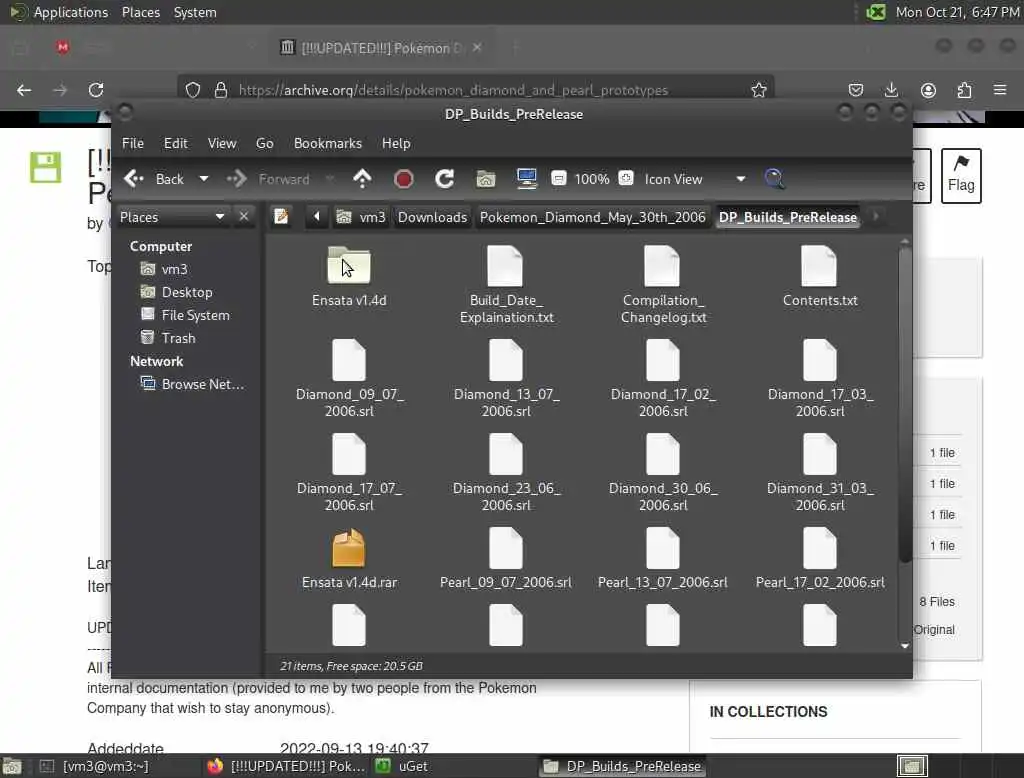The width and height of the screenshot is (1024, 778).
Task: Select Pearl_09_07_2006.srl file
Action: [506, 559]
